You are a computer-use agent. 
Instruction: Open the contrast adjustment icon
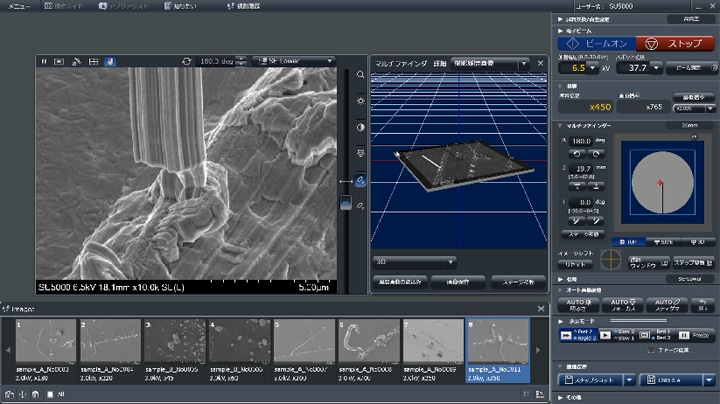click(360, 127)
